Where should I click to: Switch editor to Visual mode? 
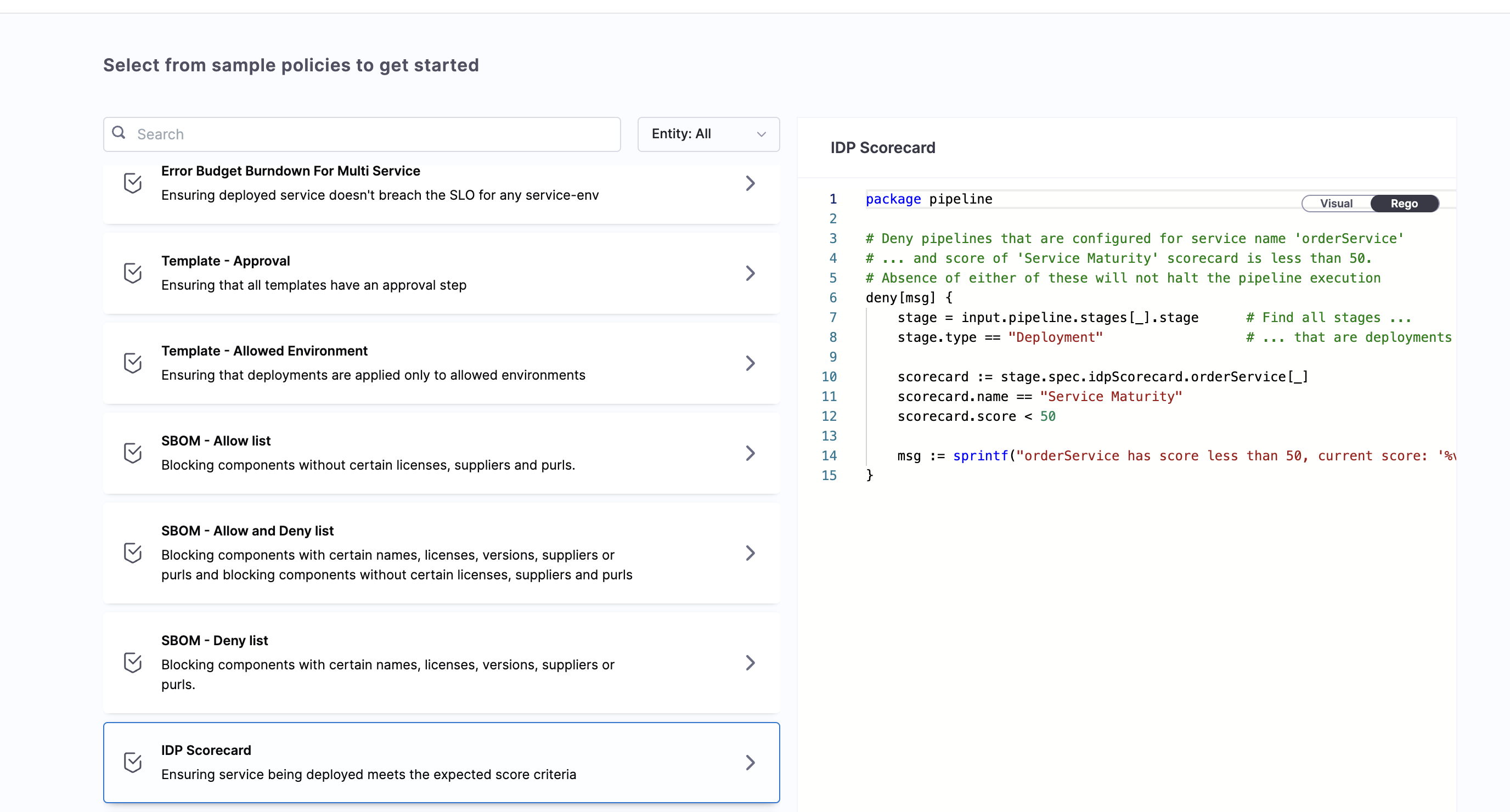pos(1336,204)
